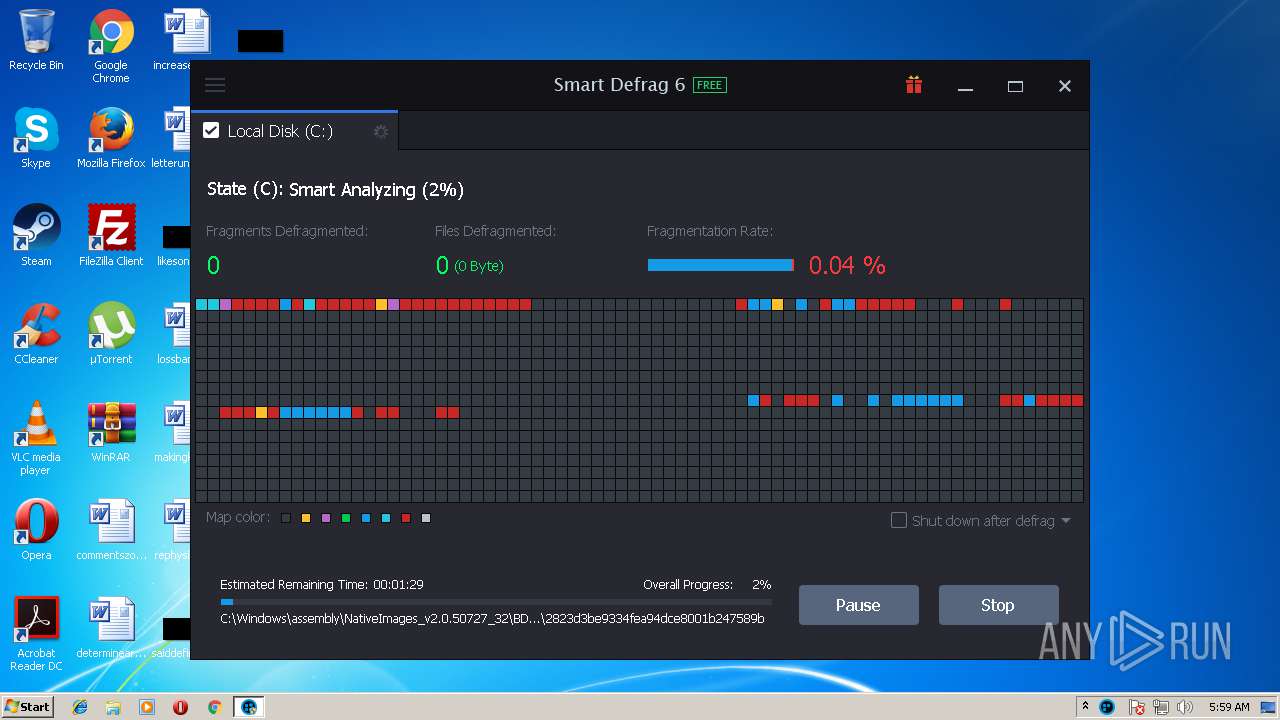Image resolution: width=1280 pixels, height=720 pixels.
Task: Open the Local Disk (C:) settings gear
Action: (380, 131)
